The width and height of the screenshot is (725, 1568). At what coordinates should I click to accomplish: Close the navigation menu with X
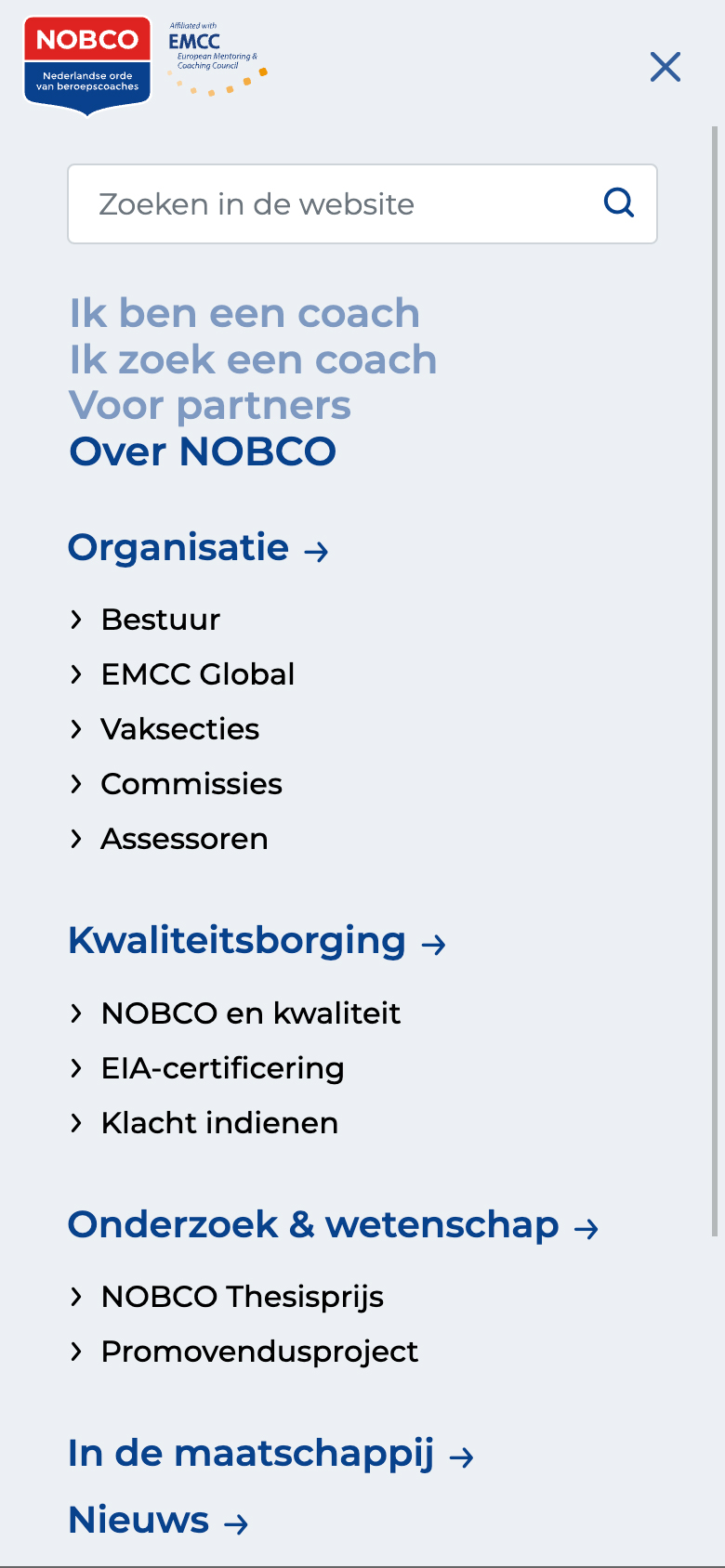666,67
